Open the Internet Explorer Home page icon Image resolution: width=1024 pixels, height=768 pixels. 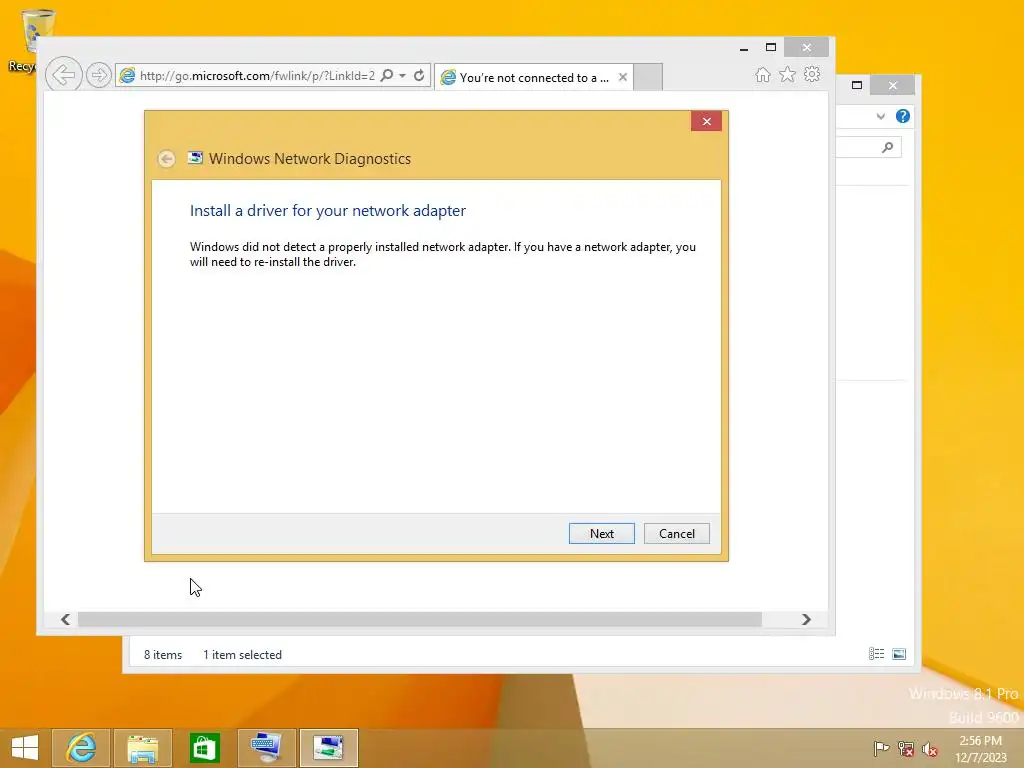[763, 74]
